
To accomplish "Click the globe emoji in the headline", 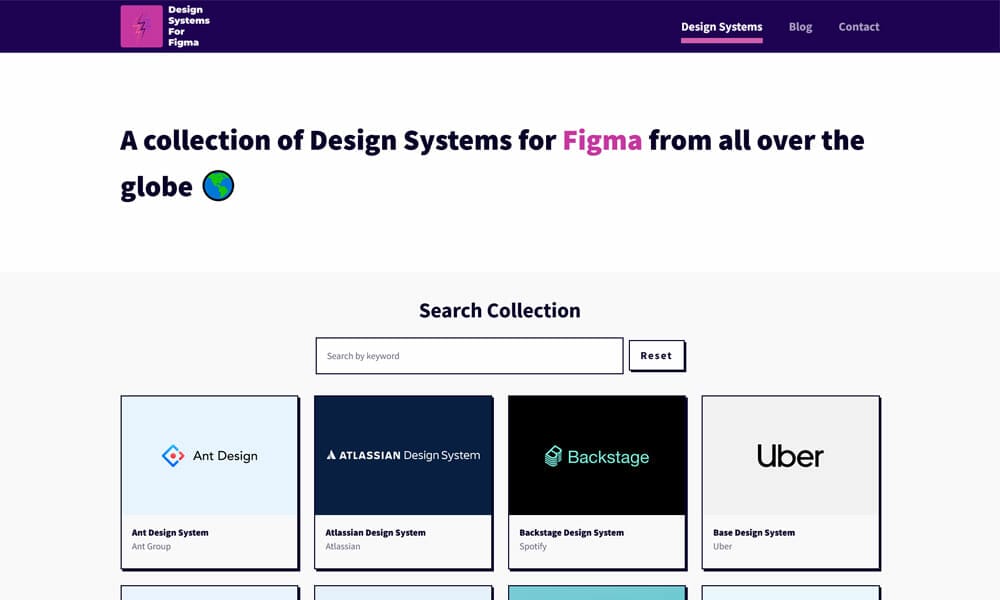I will coord(218,186).
